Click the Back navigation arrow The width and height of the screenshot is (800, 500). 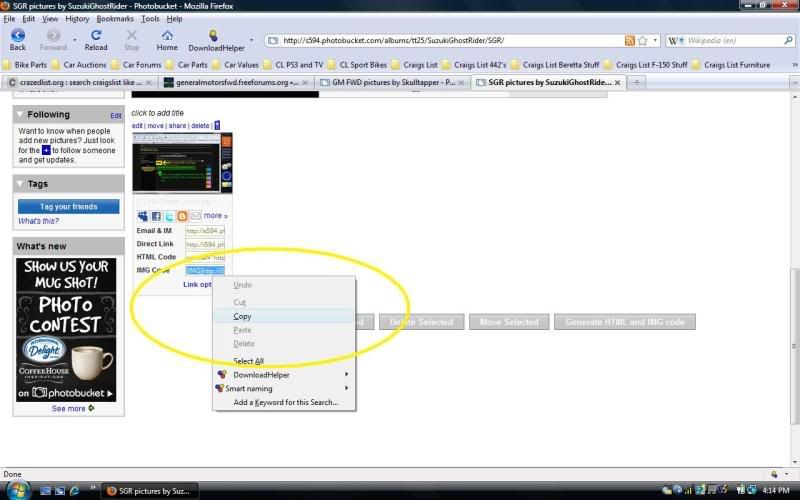click(17, 36)
